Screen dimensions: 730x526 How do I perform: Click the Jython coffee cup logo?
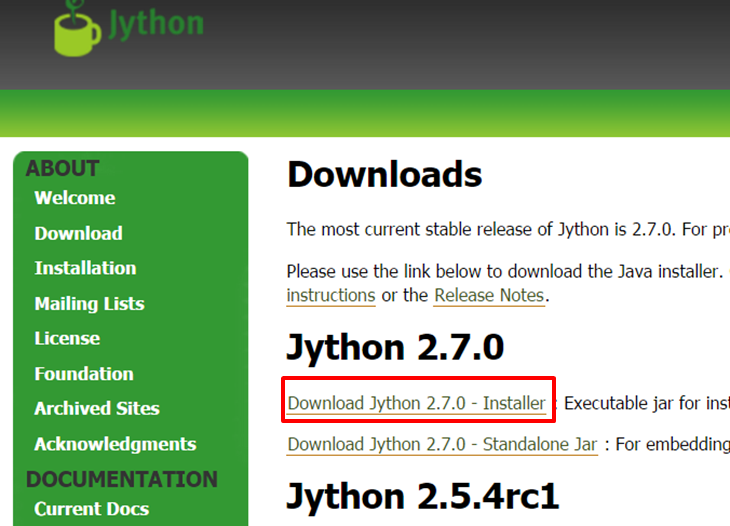[x=77, y=29]
